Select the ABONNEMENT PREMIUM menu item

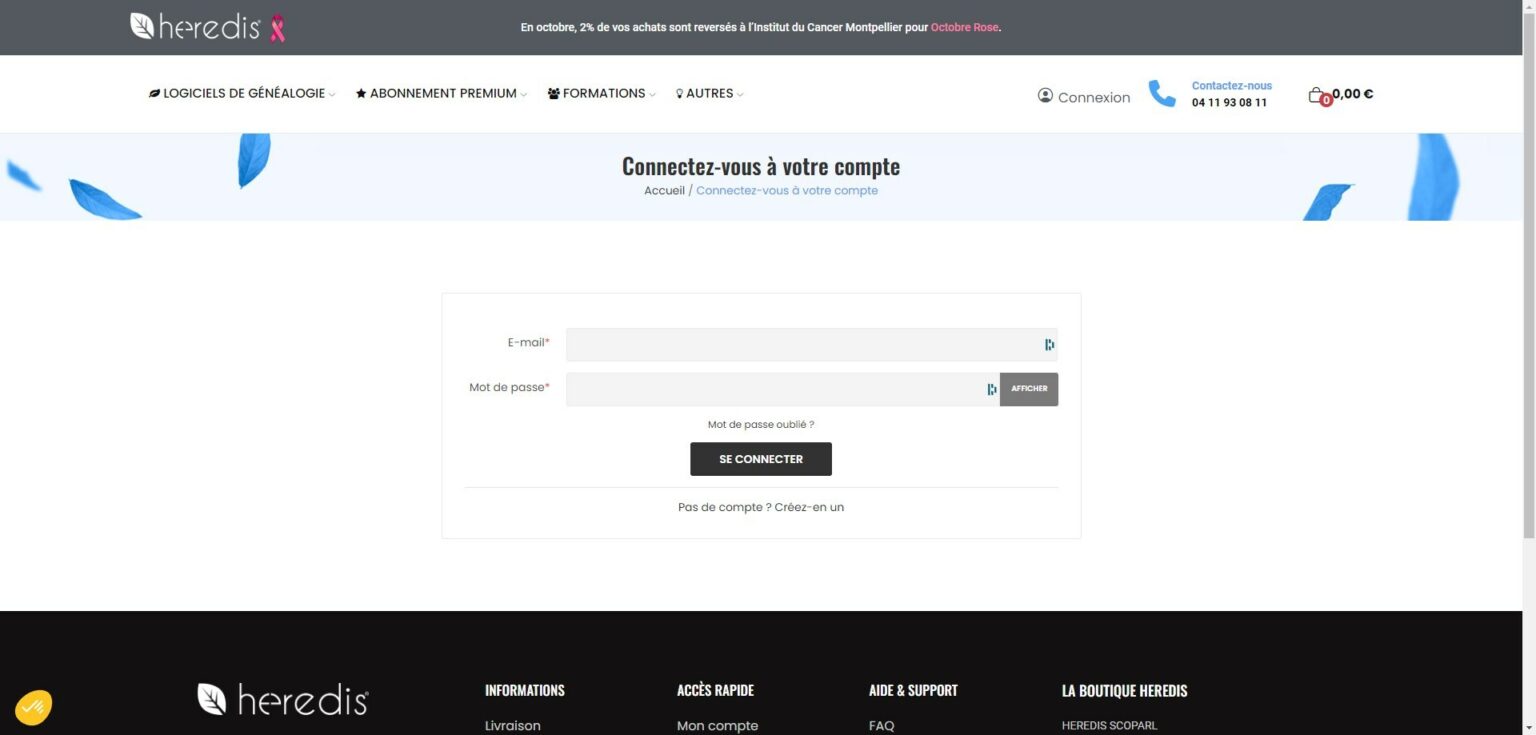click(x=441, y=93)
